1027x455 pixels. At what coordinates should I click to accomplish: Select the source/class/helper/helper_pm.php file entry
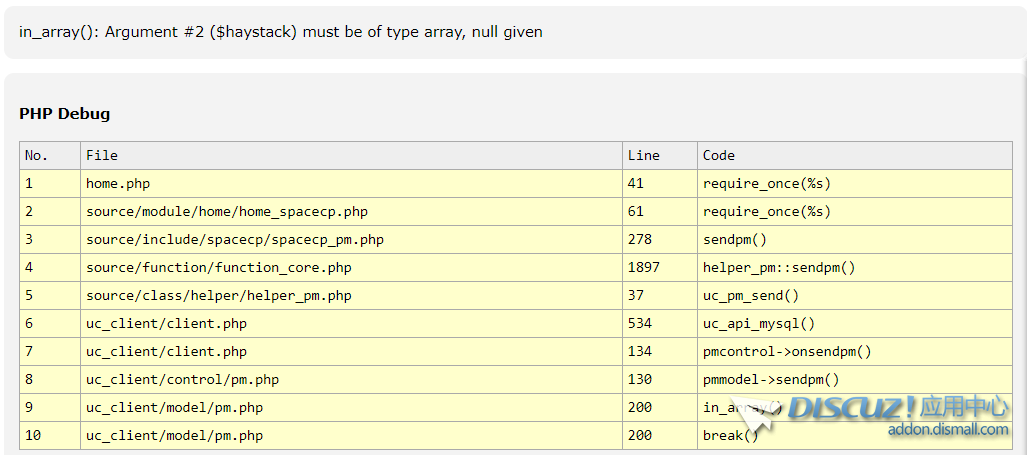219,296
